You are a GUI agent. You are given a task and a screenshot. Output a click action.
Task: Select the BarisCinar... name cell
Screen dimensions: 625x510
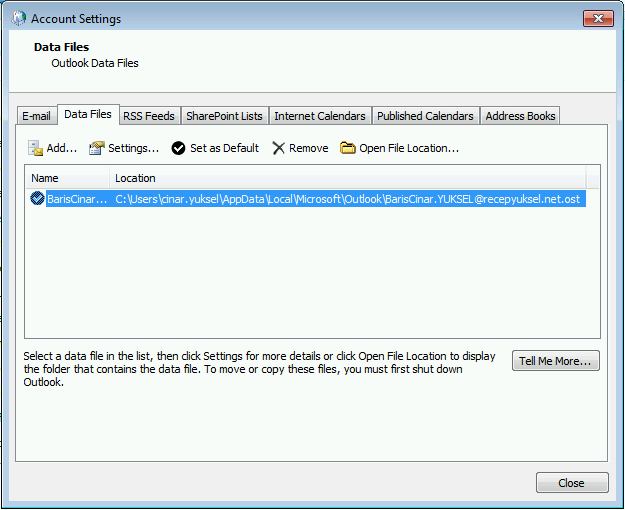[77, 199]
